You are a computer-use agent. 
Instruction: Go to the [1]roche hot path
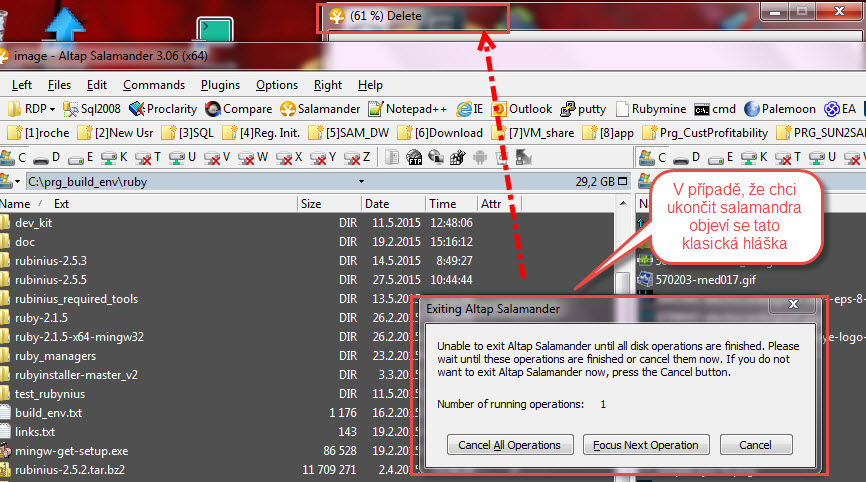pyautogui.click(x=39, y=133)
